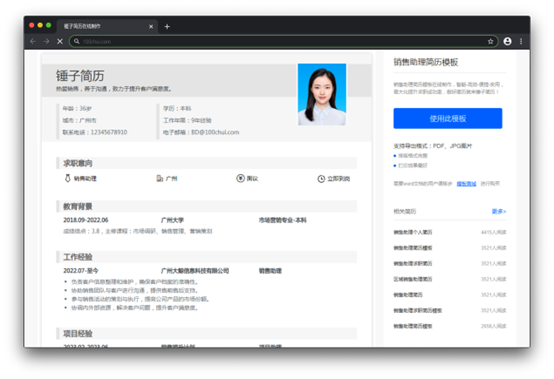Click the 2022.07-至今 work date
Image resolution: width=554 pixels, height=379 pixels.
pyautogui.click(x=81, y=271)
